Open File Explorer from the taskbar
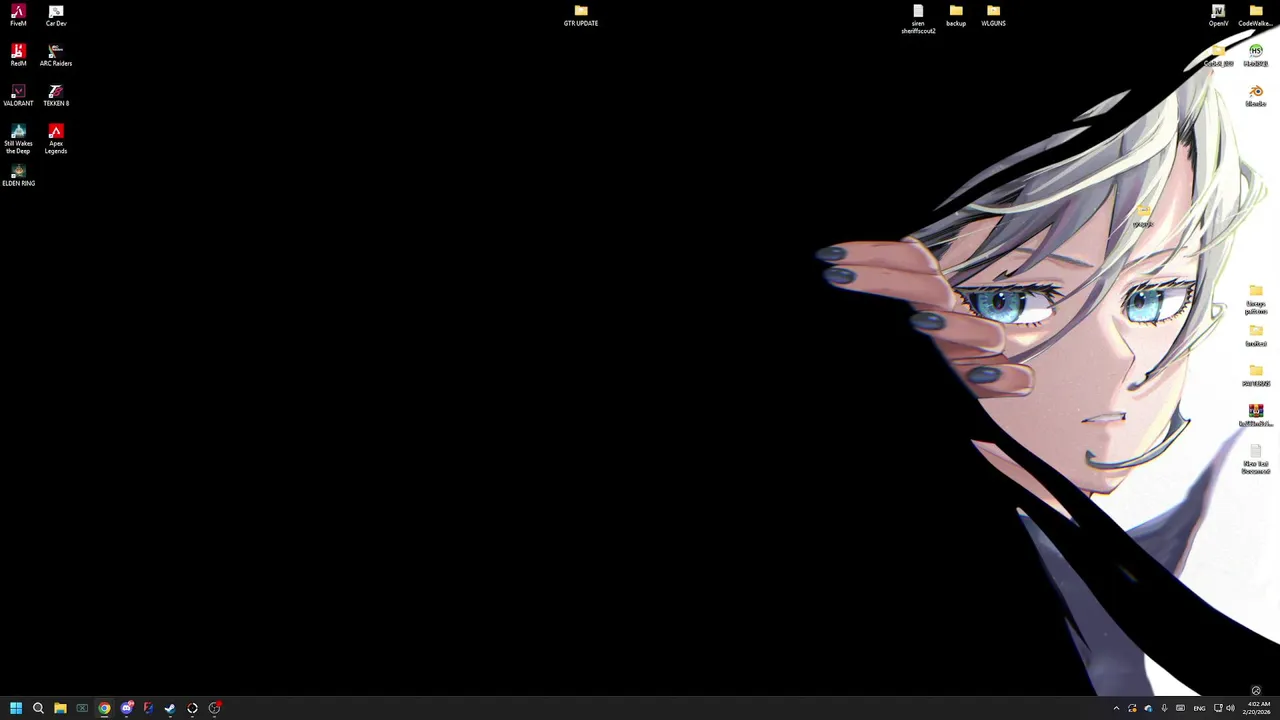 tap(60, 708)
